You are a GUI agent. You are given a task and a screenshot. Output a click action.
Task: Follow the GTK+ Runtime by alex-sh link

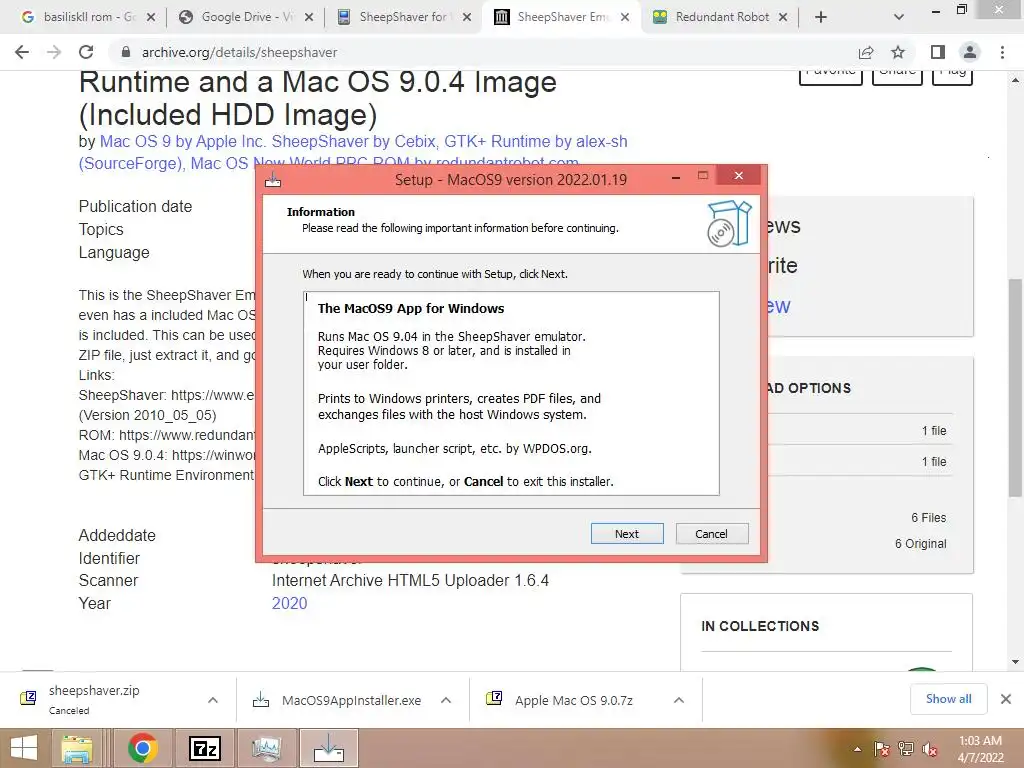(536, 141)
